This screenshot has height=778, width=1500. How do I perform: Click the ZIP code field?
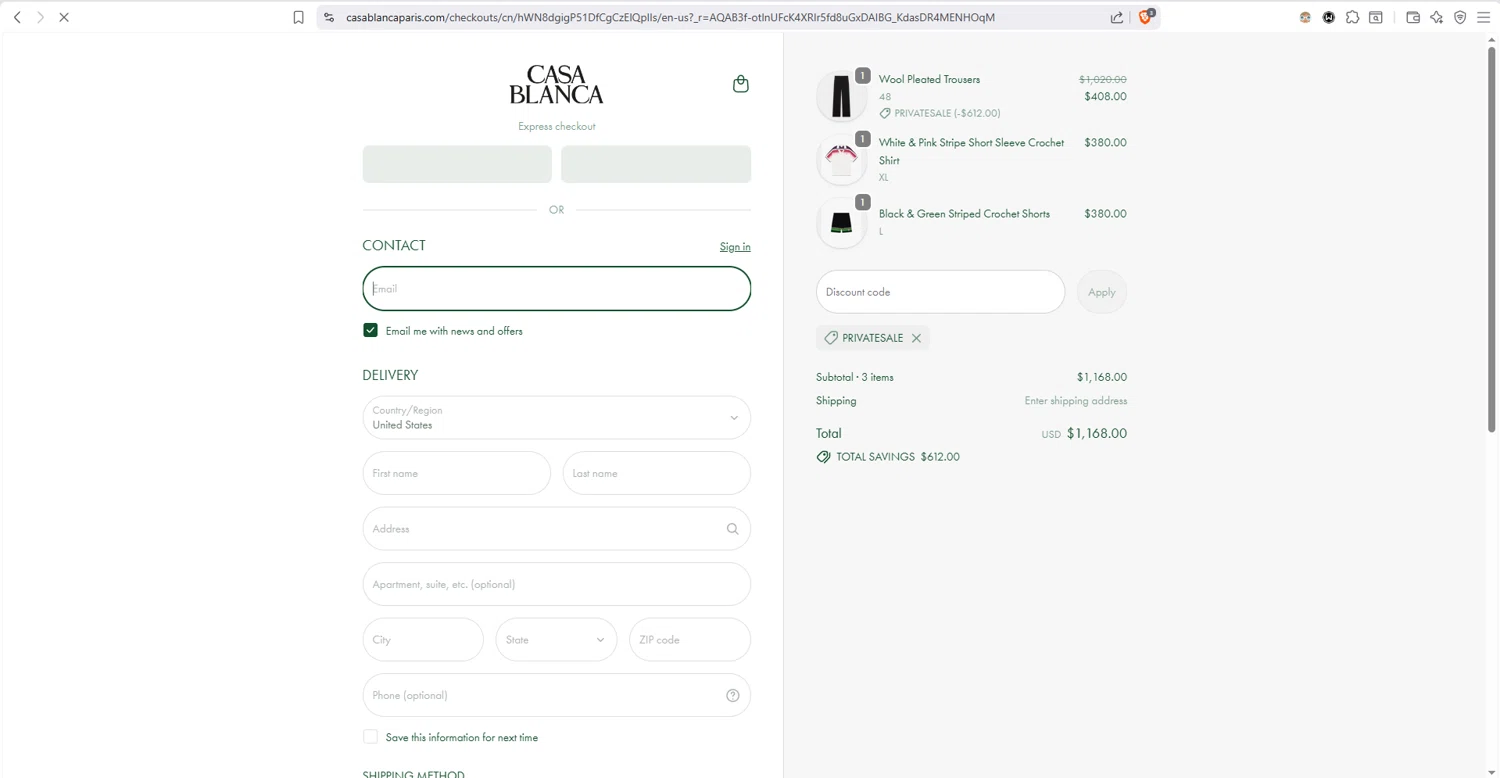click(x=690, y=640)
